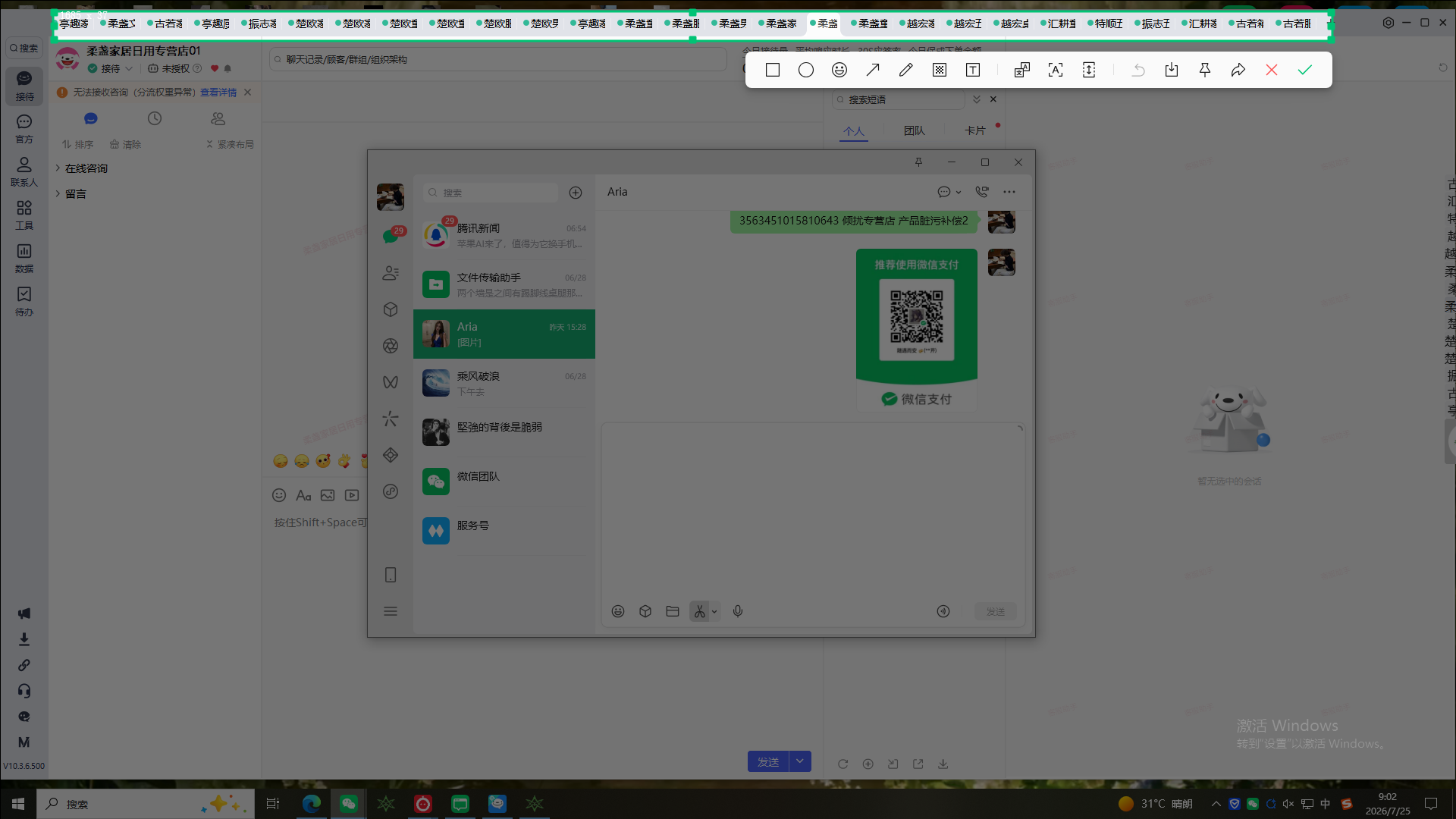Click the send file folder icon in WeChat
The image size is (1456, 819).
(673, 611)
